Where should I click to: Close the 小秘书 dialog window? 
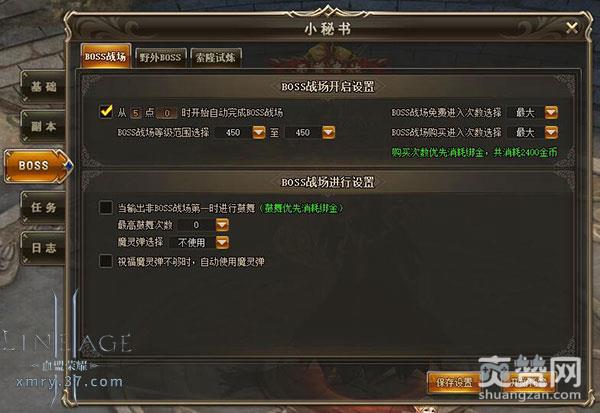click(571, 28)
